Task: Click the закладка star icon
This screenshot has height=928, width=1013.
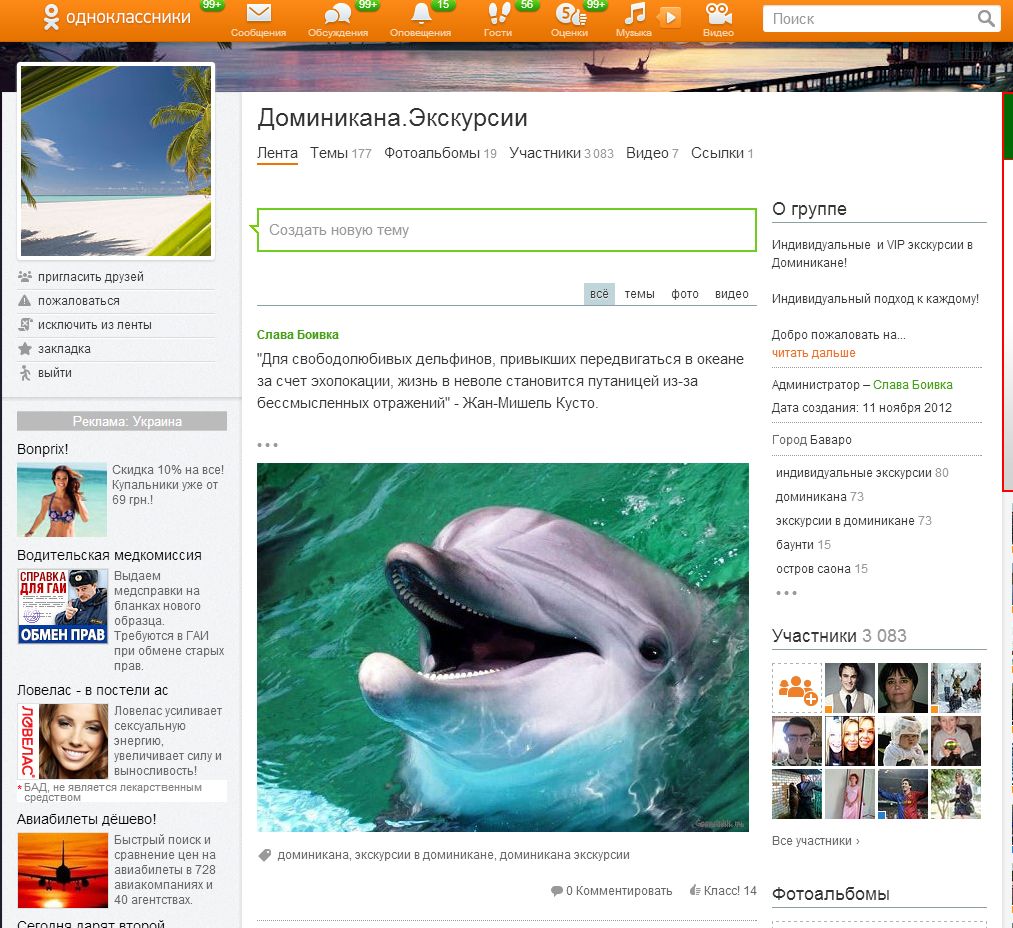Action: pos(25,349)
